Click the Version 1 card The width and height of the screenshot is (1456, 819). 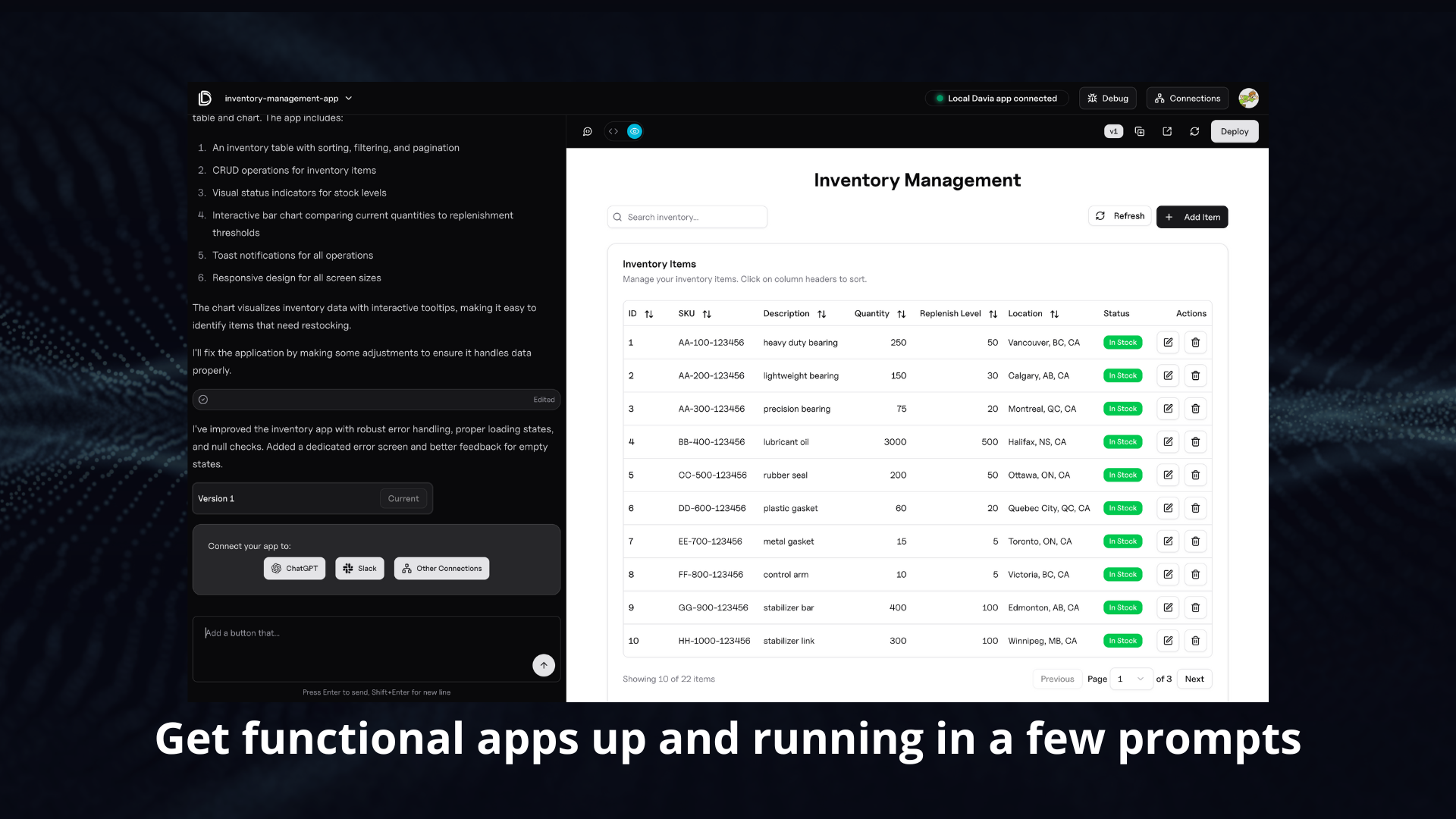pos(312,499)
